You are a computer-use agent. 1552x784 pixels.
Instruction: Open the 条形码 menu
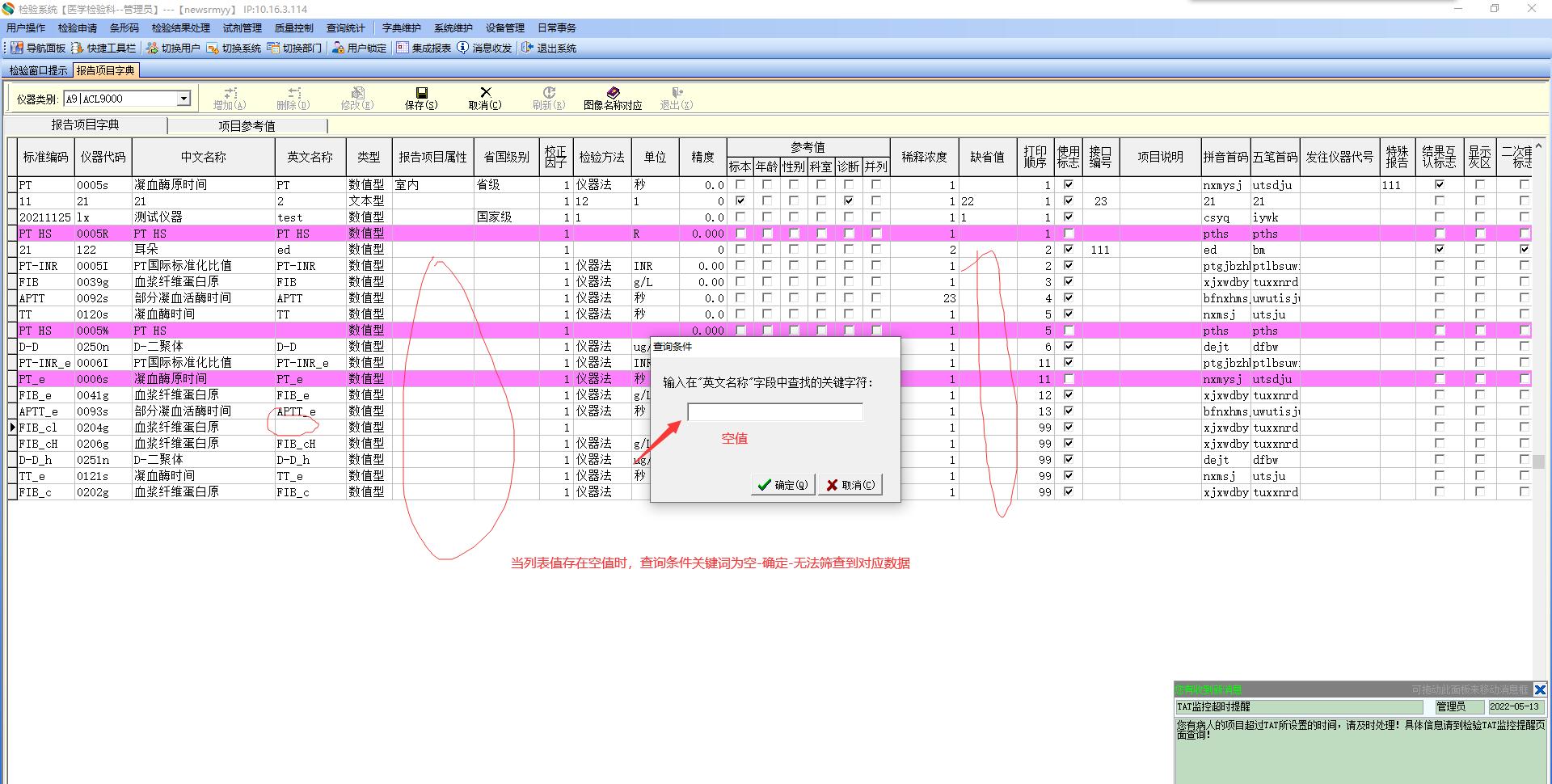point(124,28)
